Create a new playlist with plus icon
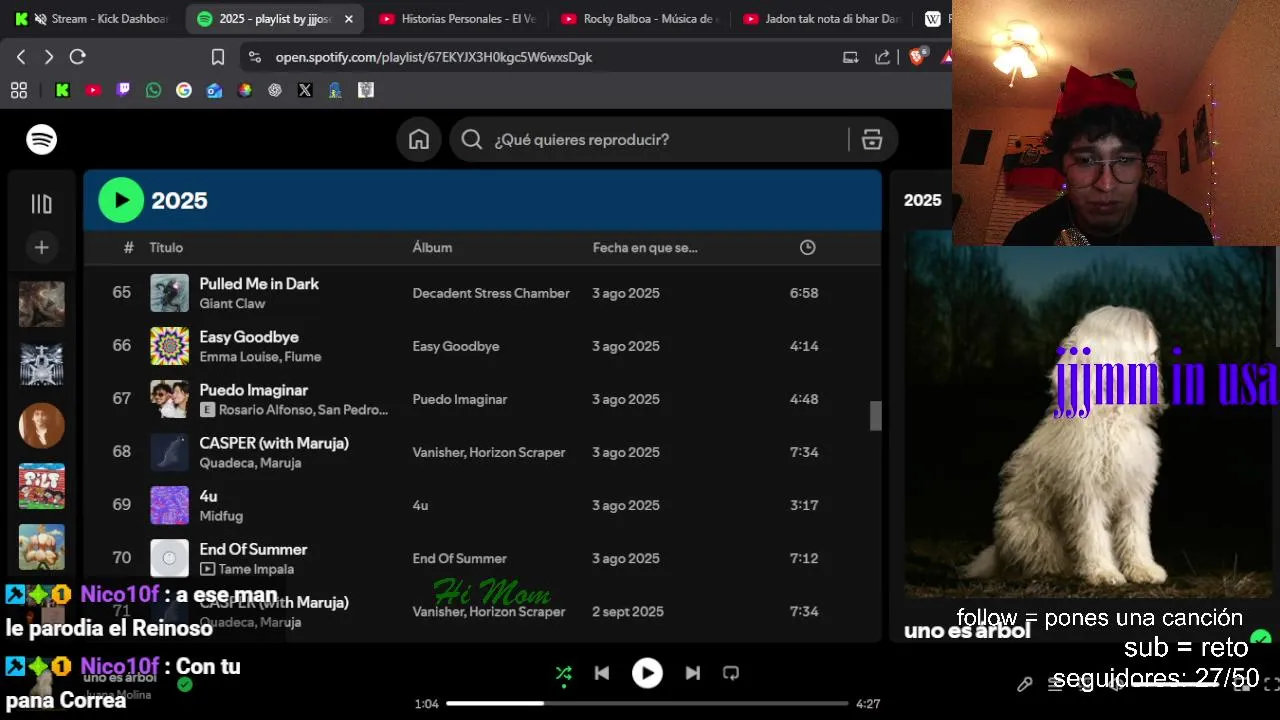1280x720 pixels. click(41, 247)
